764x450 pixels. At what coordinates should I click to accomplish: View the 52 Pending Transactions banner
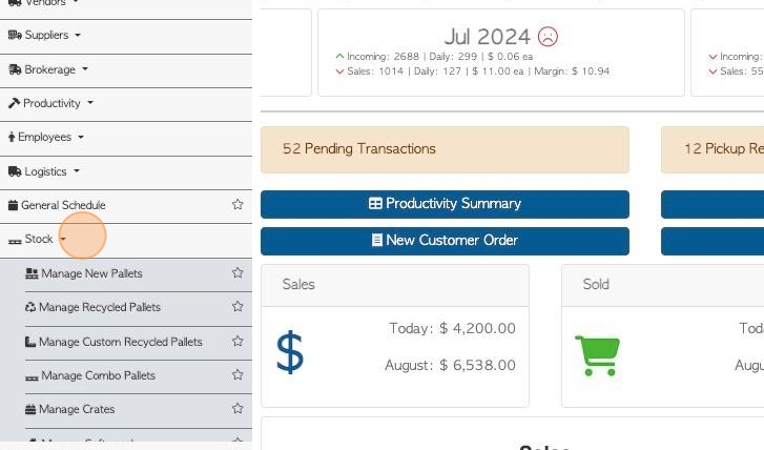[x=445, y=150]
